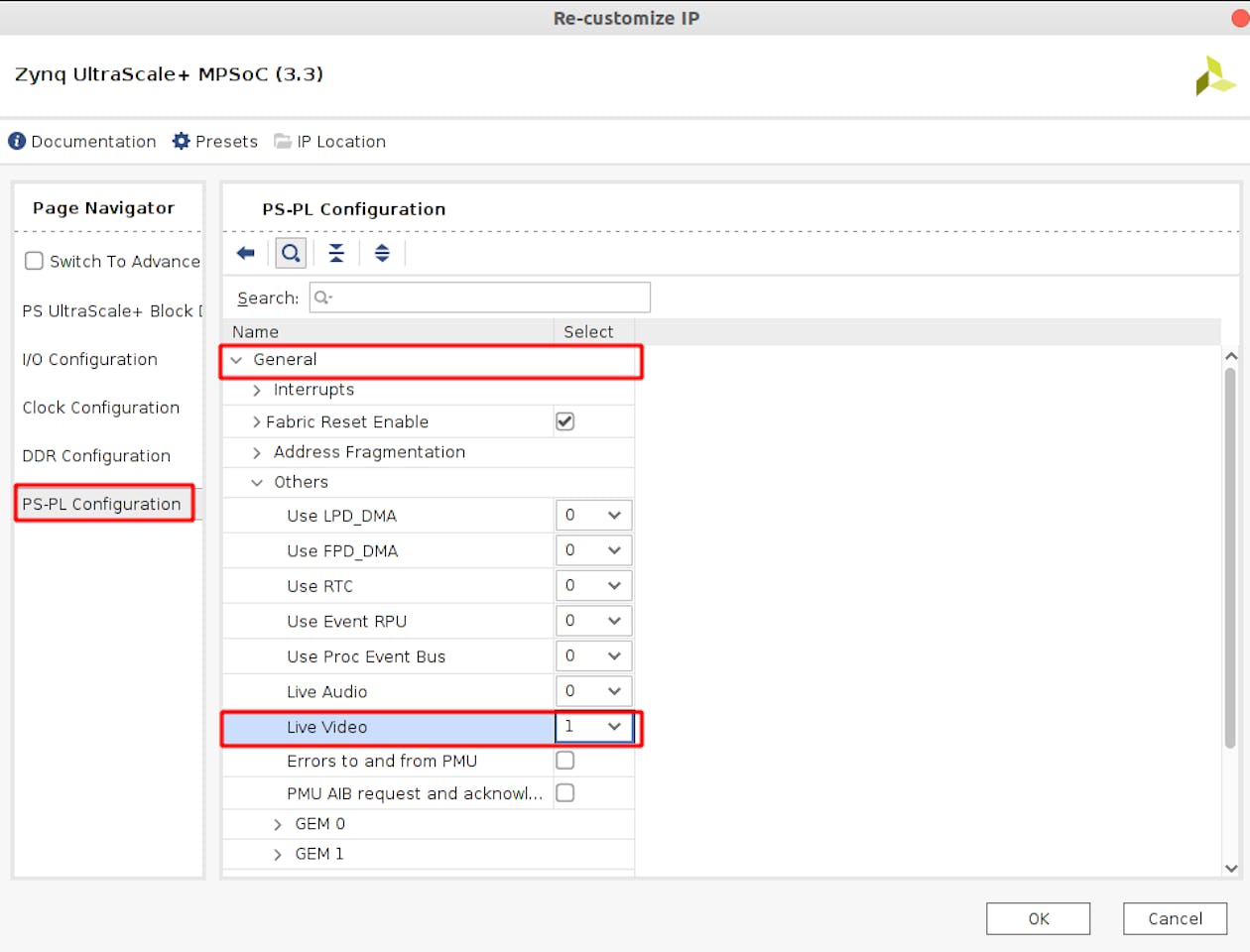Collapse the General tree node
This screenshot has width=1250, height=952.
click(236, 360)
